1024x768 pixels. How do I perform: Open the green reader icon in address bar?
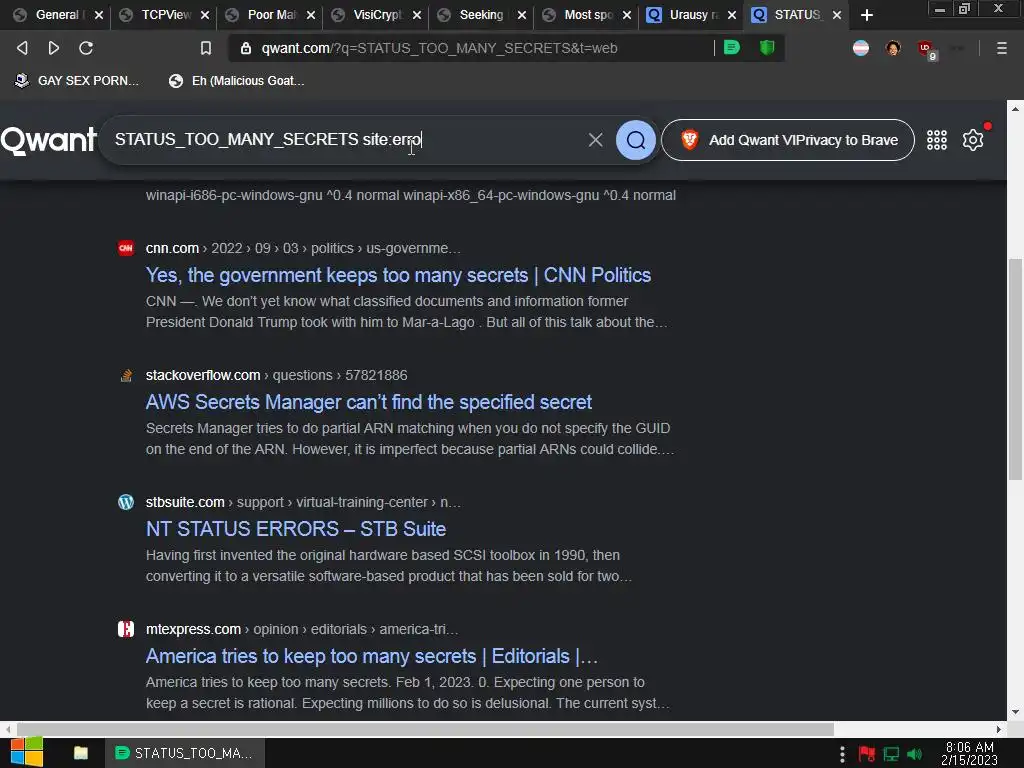(732, 48)
